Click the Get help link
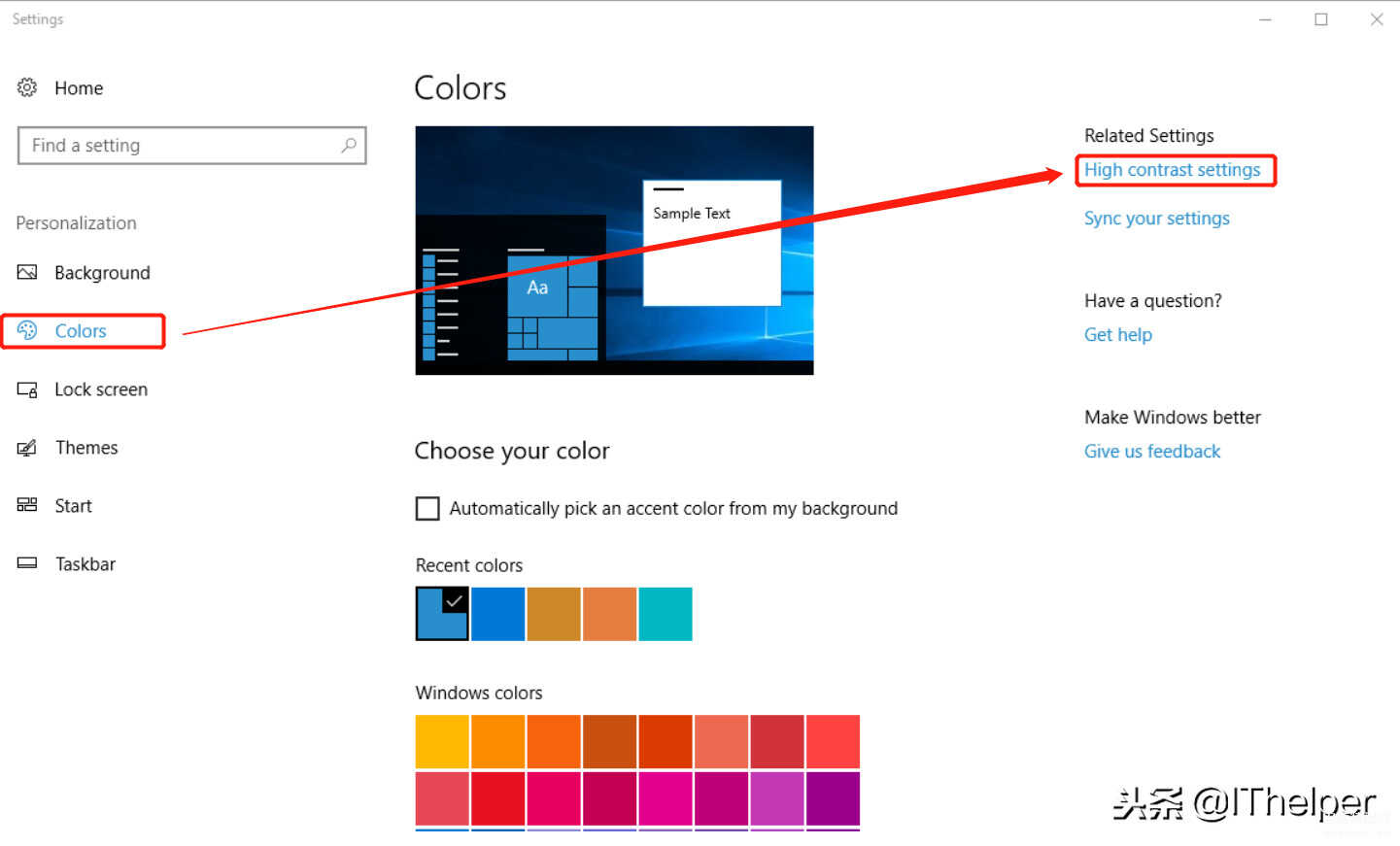The image size is (1400, 846). click(x=1117, y=335)
